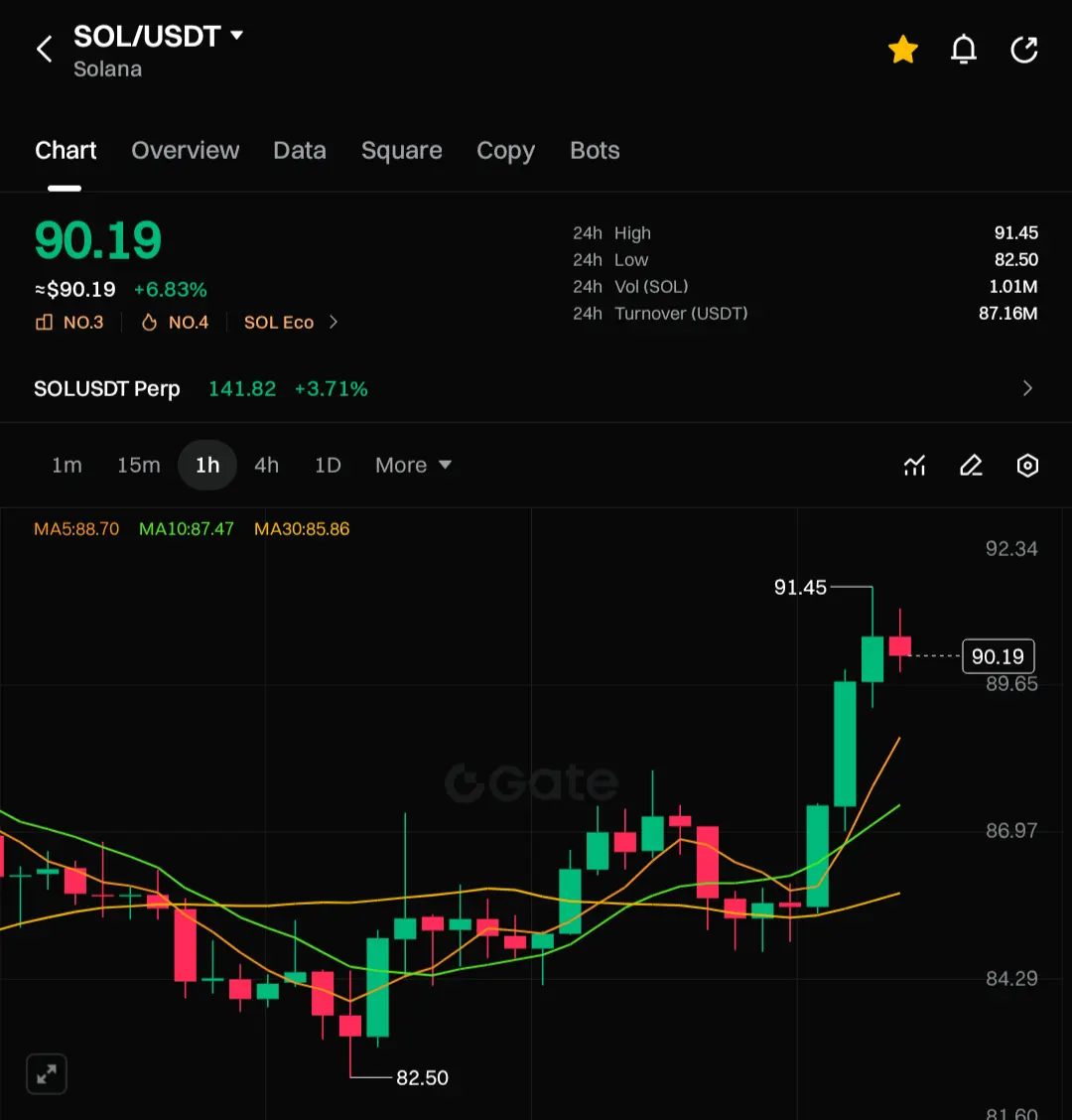Switch to the Chart tab

point(66,150)
